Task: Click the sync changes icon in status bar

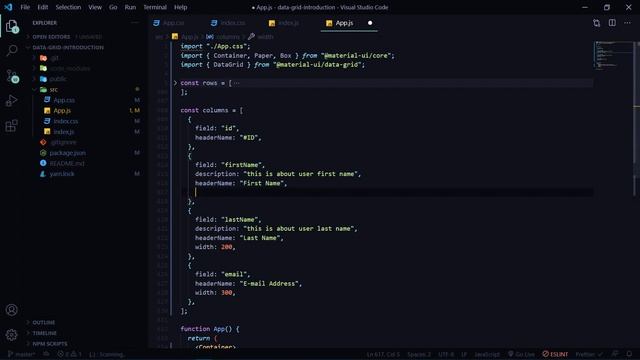Action: coord(47,354)
